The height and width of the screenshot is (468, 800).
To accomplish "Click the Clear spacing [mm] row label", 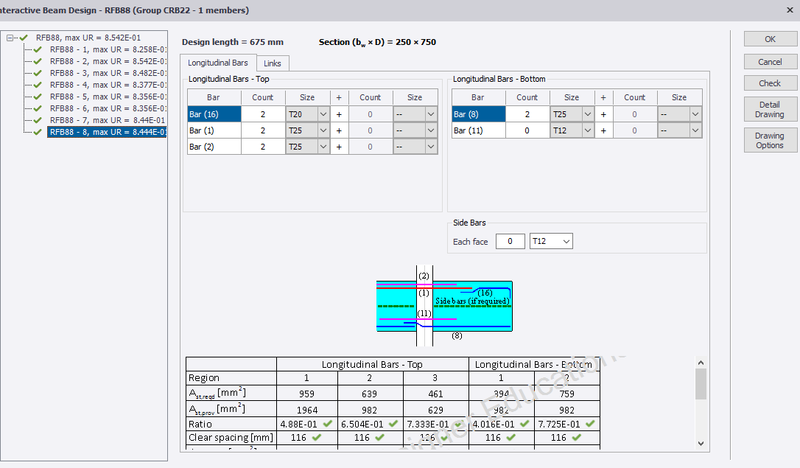I will coord(231,438).
